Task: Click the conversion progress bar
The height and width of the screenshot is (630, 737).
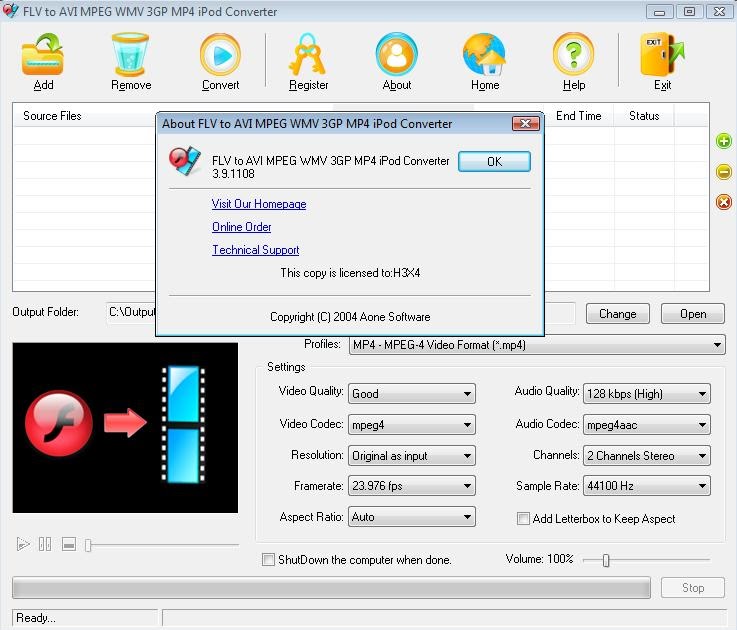Action: pos(331,588)
